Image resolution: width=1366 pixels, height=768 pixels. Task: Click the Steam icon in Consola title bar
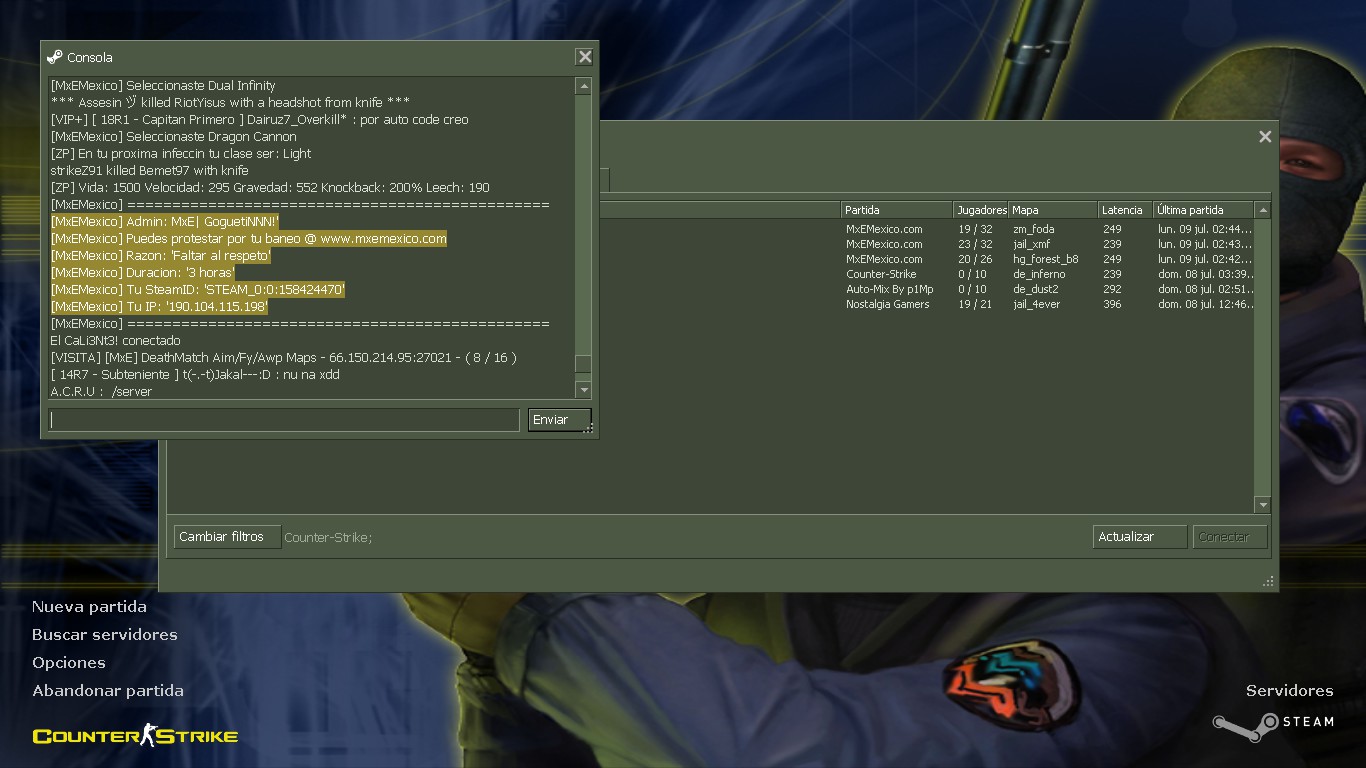coord(55,57)
